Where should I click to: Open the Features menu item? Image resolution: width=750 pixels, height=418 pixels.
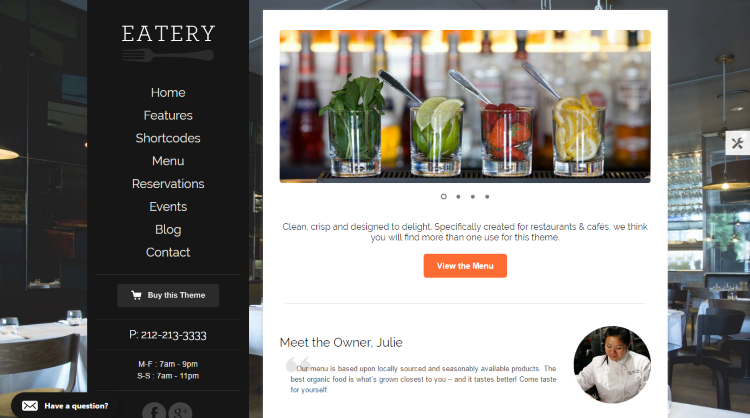point(168,115)
